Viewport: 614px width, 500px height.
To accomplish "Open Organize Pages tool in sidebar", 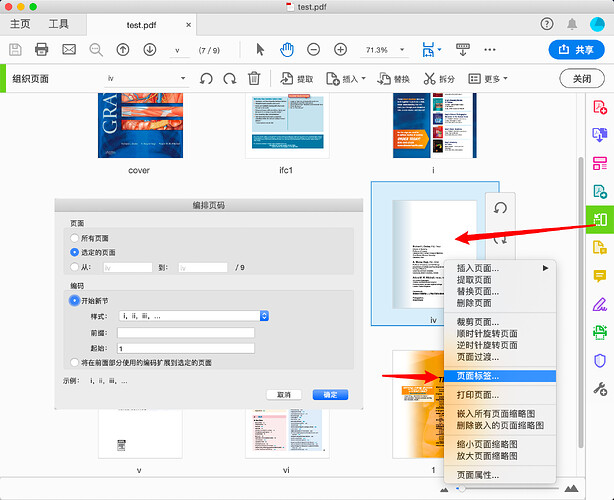I will pos(600,220).
